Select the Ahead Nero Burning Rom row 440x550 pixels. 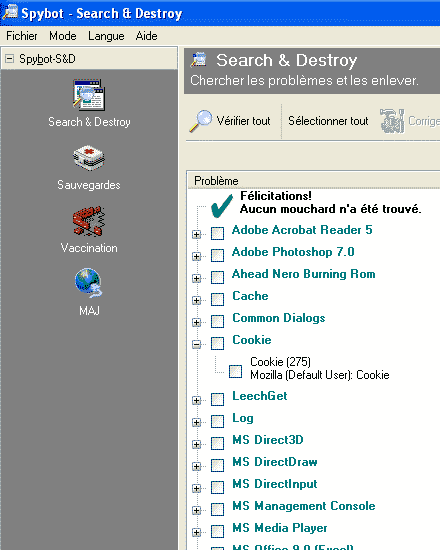coord(304,274)
